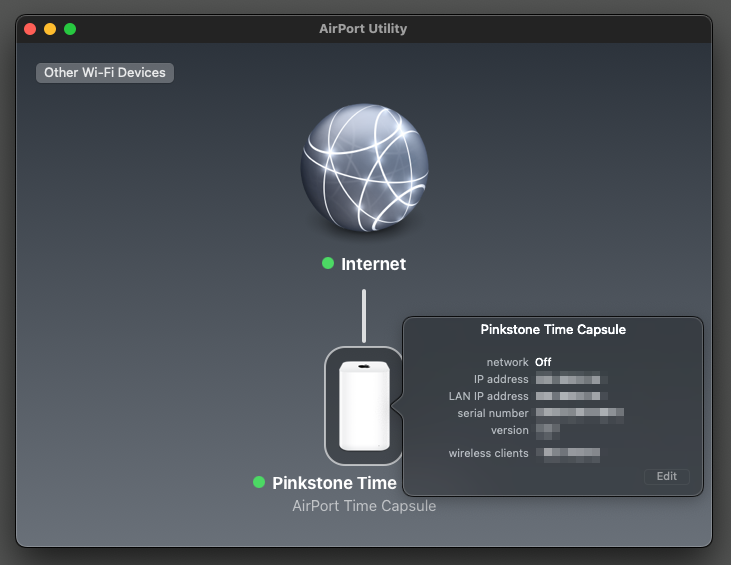
Task: Click the wireless clients label
Action: [489, 453]
